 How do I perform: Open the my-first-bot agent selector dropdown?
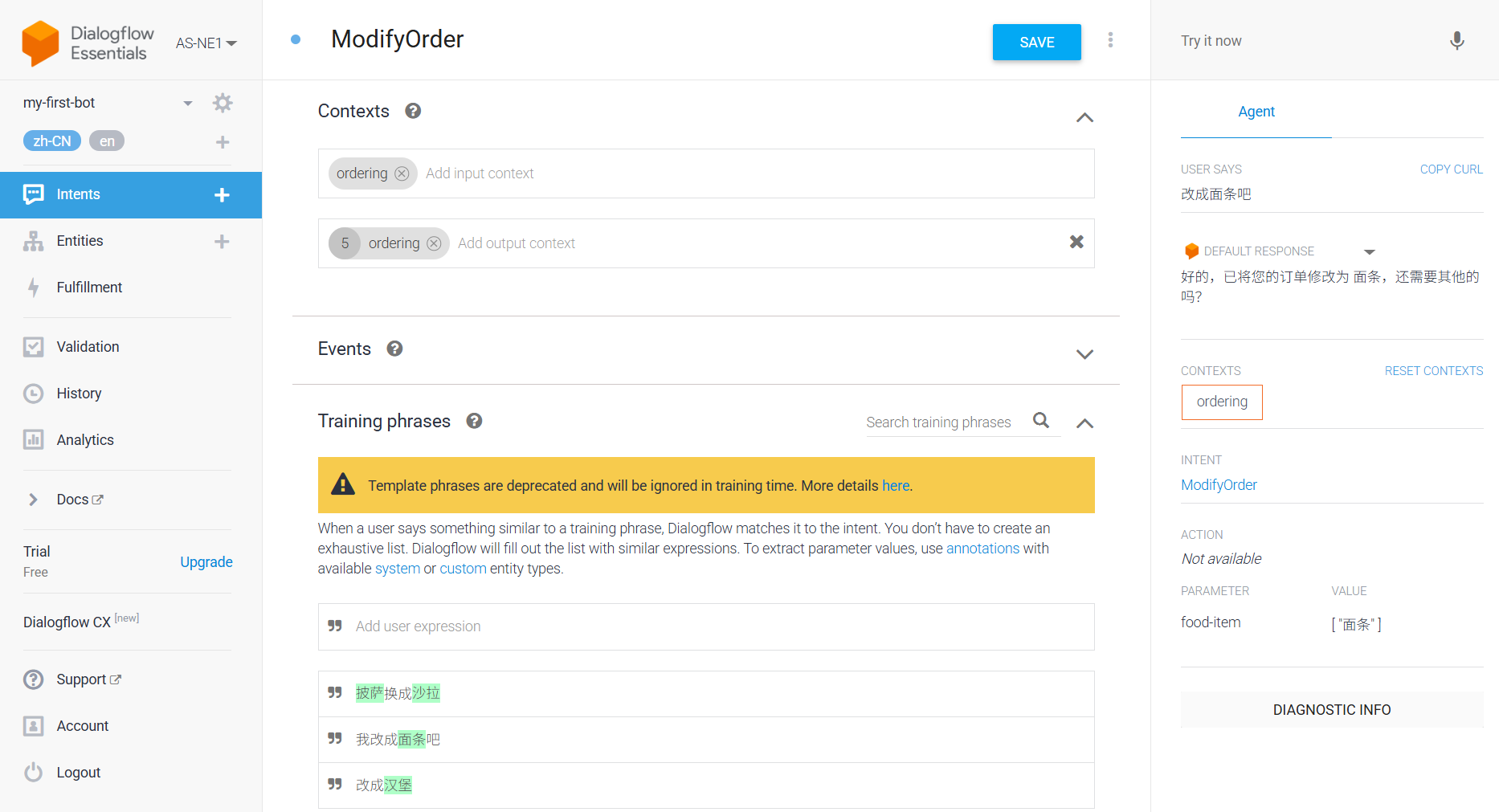(x=188, y=103)
